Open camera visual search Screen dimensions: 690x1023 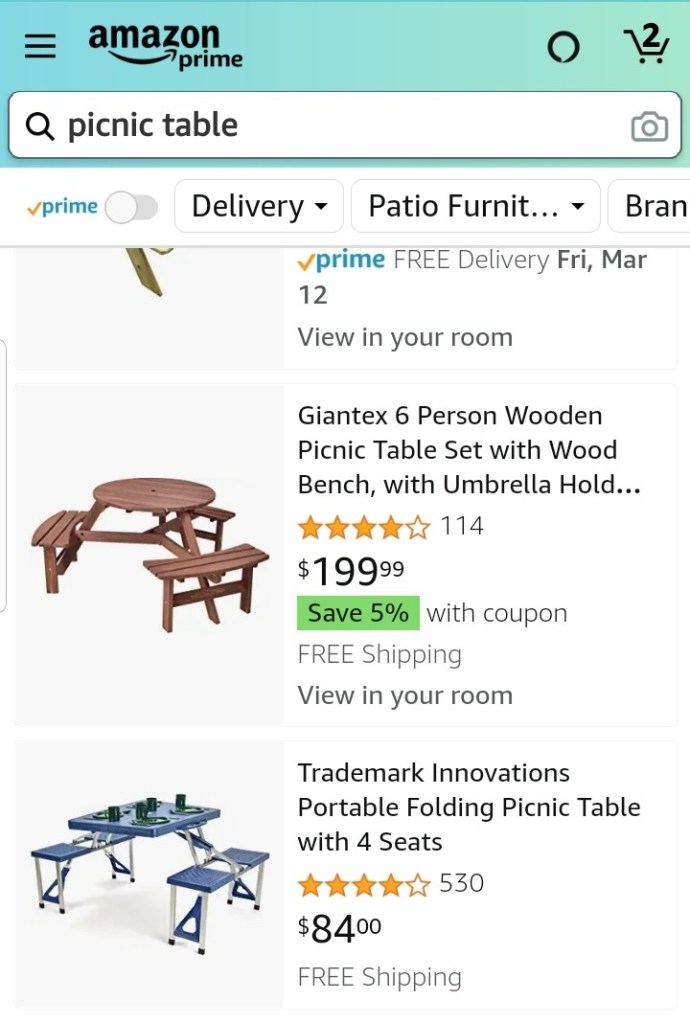(649, 127)
